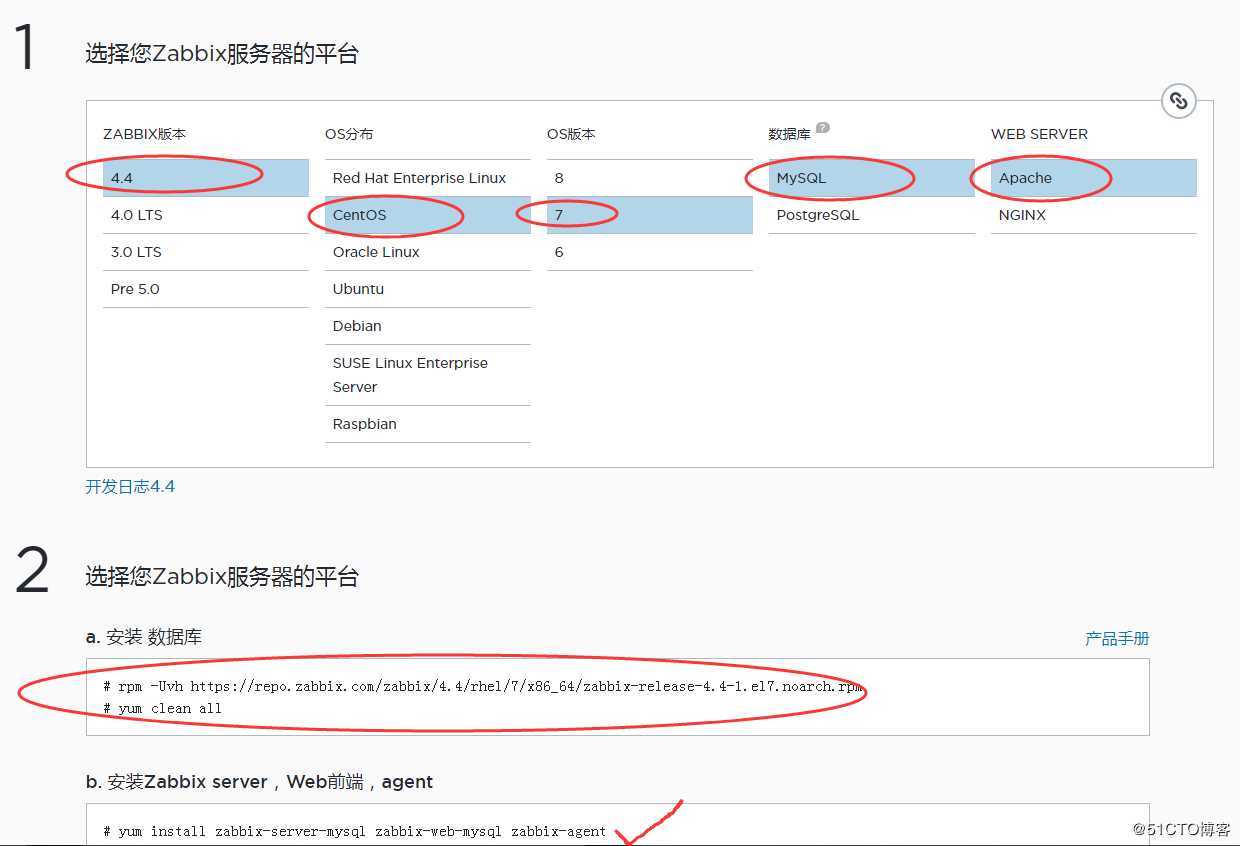Screen dimensions: 1240x846
Task: Click the OS分布 column header
Action: click(x=349, y=134)
